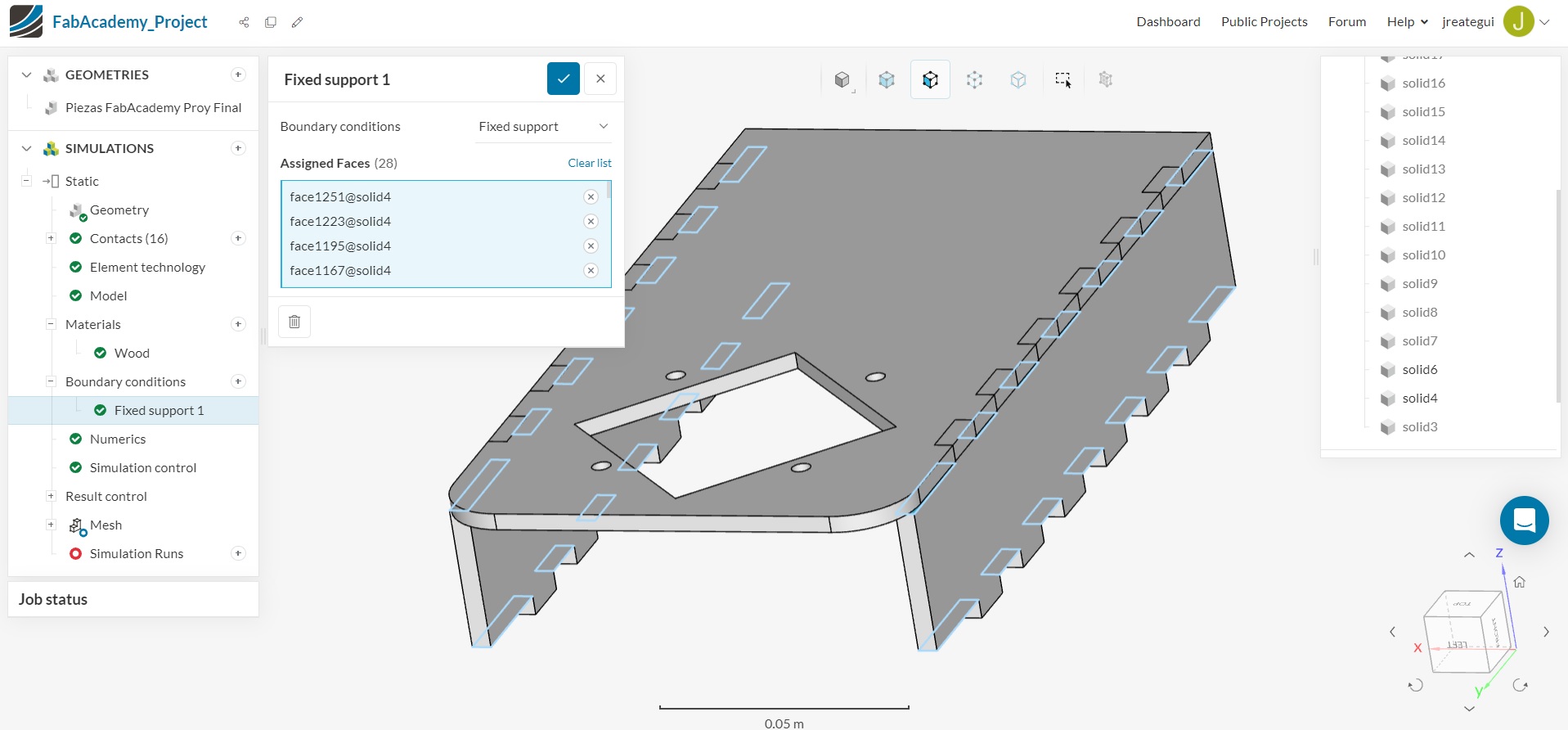1568x730 pixels.
Task: Select Piezas FabAcademy Proy Final geometry
Action: [x=153, y=107]
